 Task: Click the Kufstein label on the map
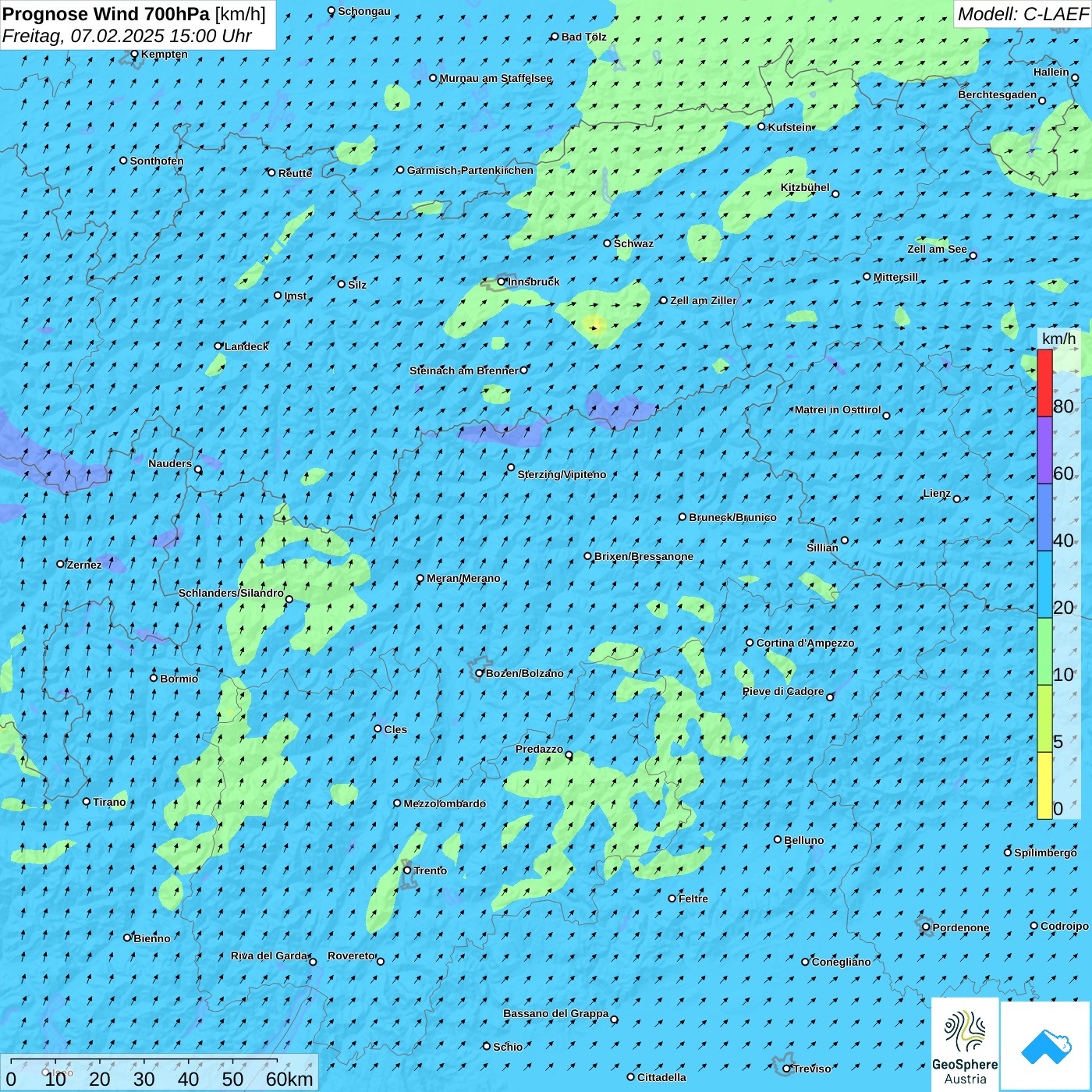pos(789,127)
